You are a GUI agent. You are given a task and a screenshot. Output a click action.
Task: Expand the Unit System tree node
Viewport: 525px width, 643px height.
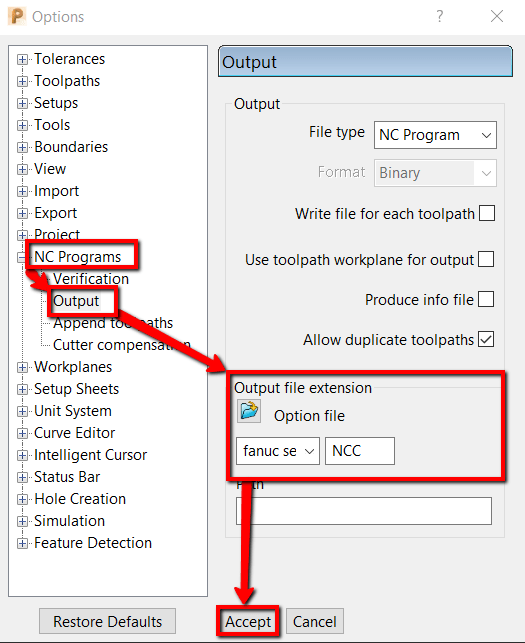pyautogui.click(x=22, y=411)
